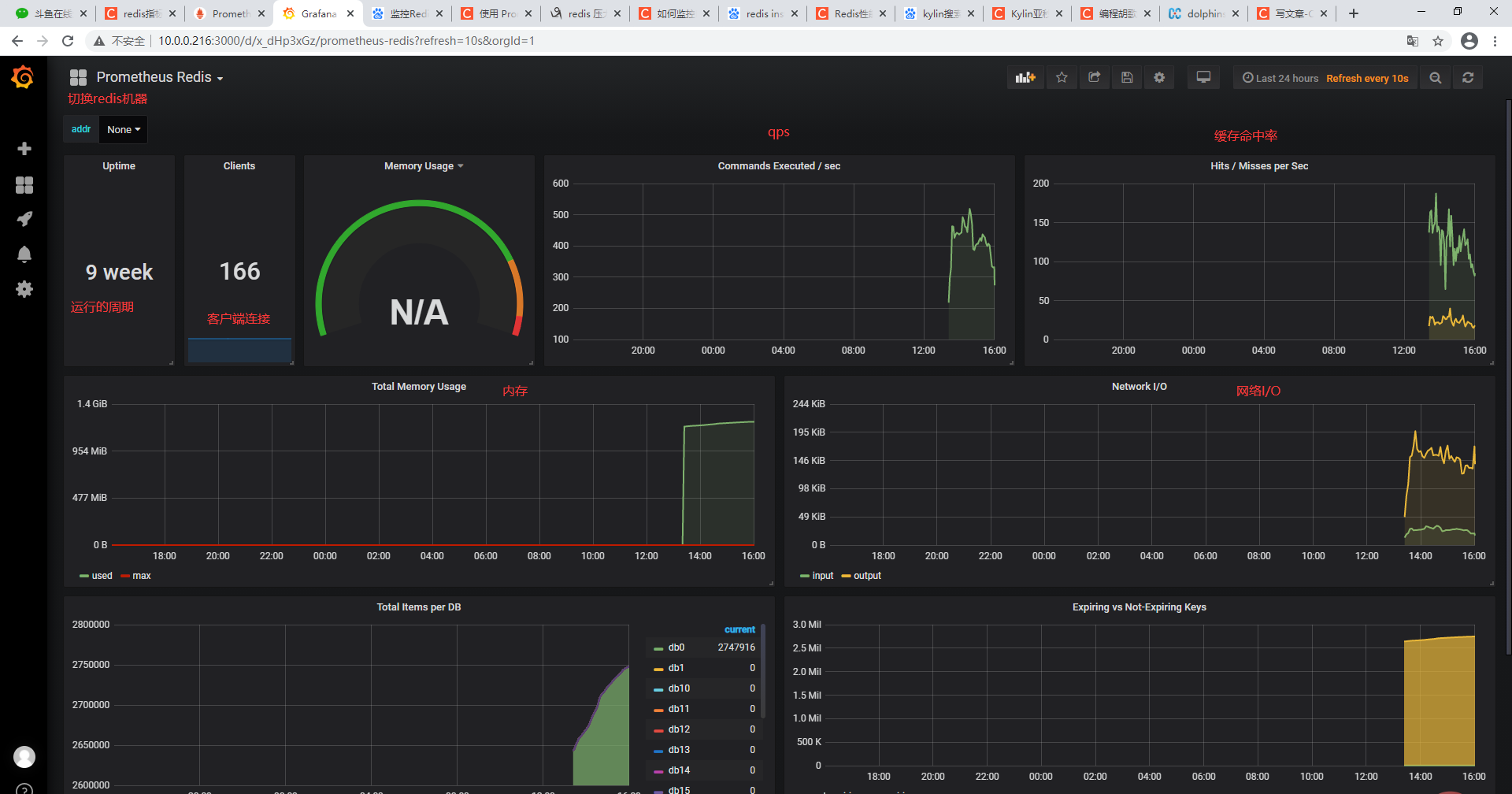
Task: Open the addr variable None dropdown
Action: (x=124, y=129)
